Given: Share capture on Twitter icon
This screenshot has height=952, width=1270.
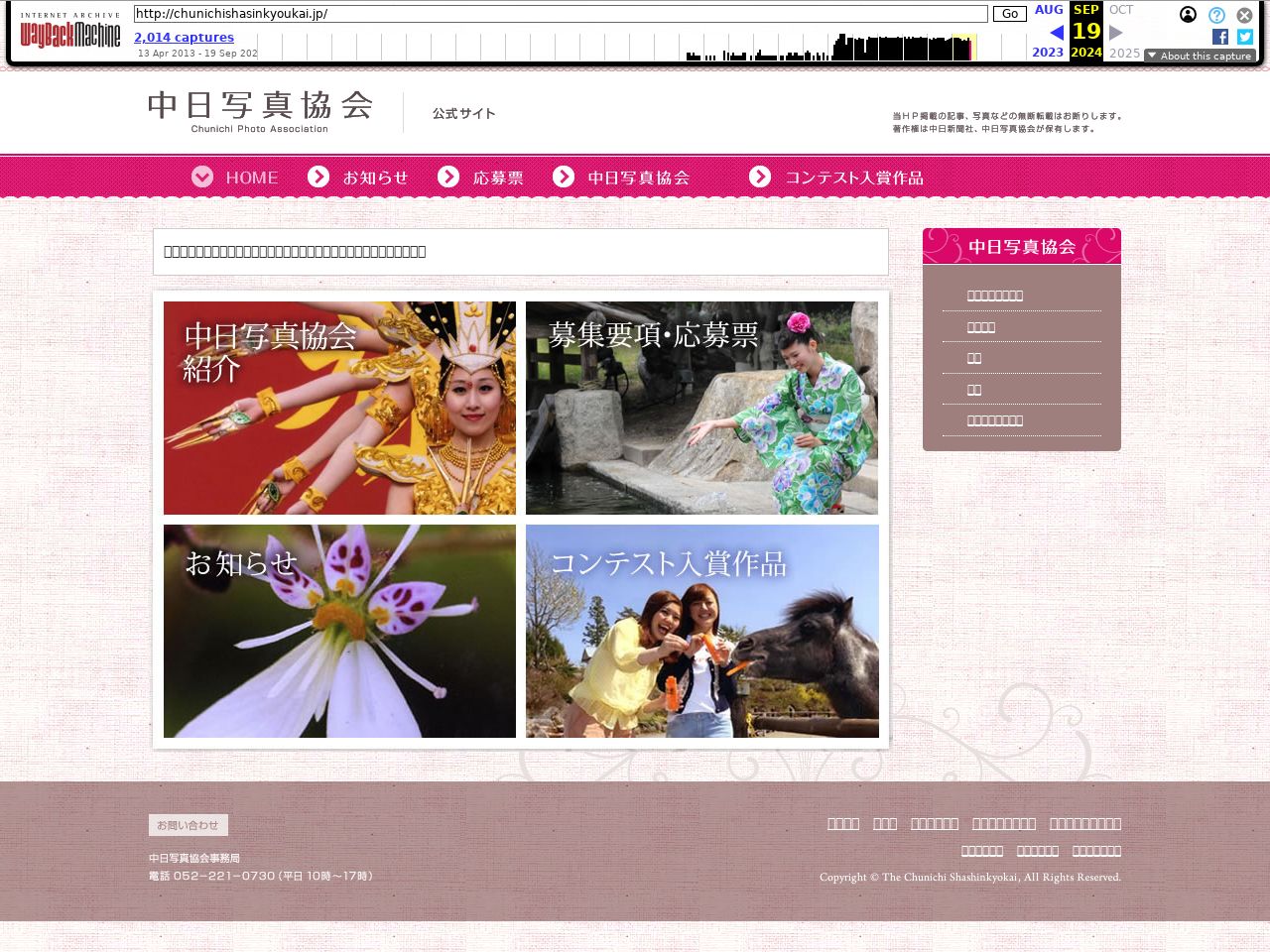Looking at the screenshot, I should click(x=1245, y=37).
